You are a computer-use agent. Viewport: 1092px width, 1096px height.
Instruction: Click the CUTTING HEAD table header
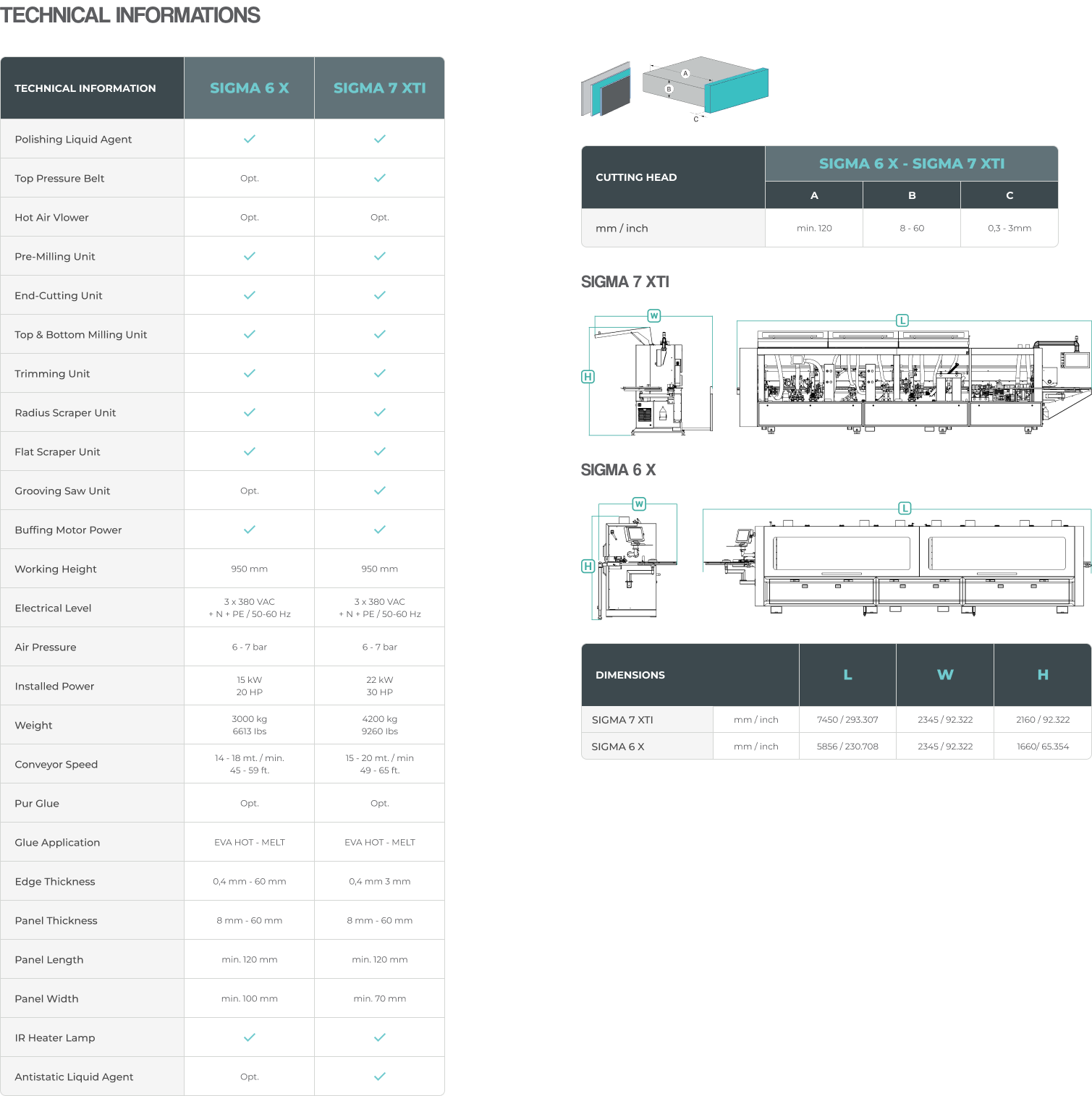click(x=636, y=177)
